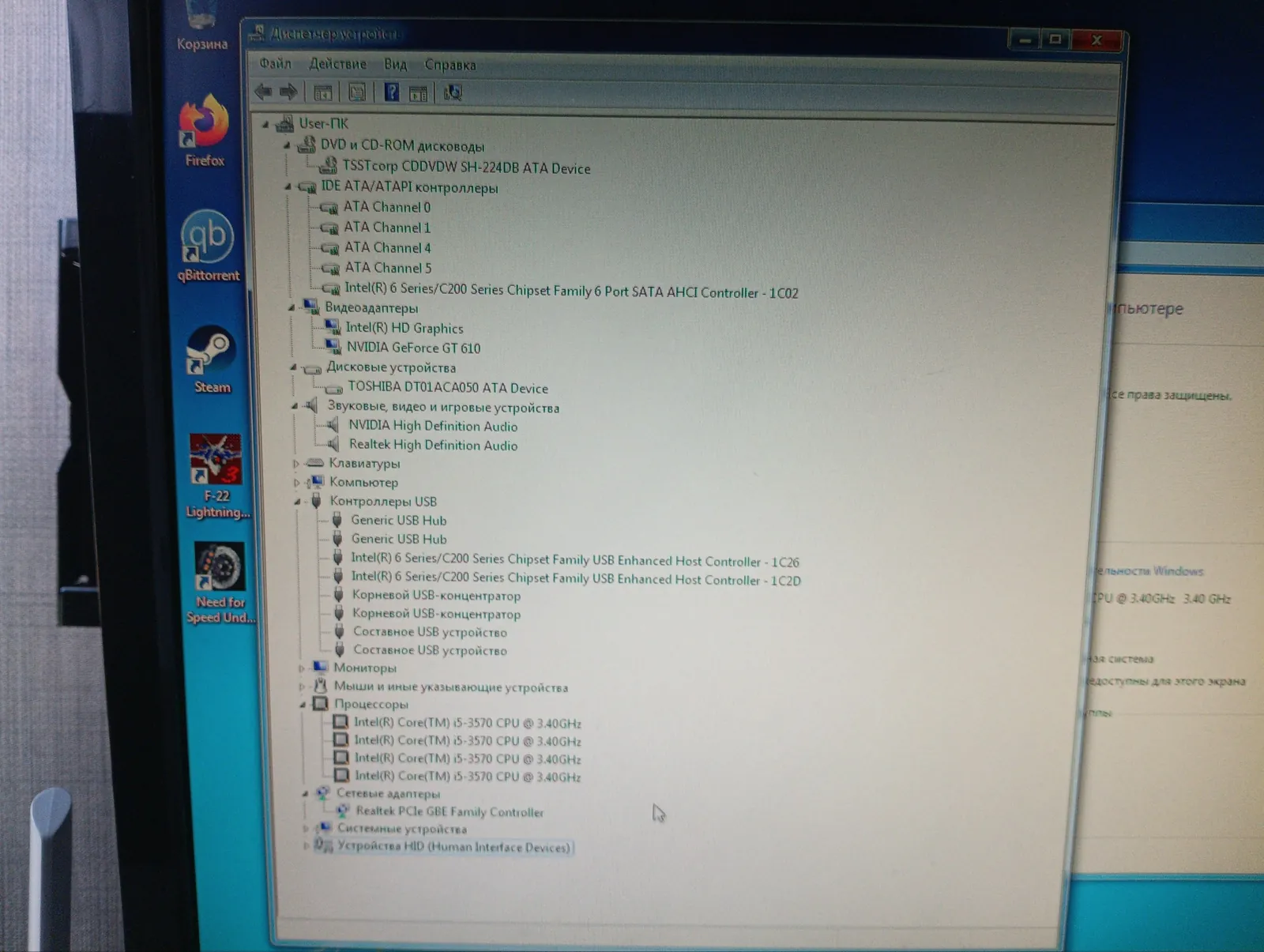Open the Файл menu
Viewport: 1264px width, 952px height.
(276, 63)
